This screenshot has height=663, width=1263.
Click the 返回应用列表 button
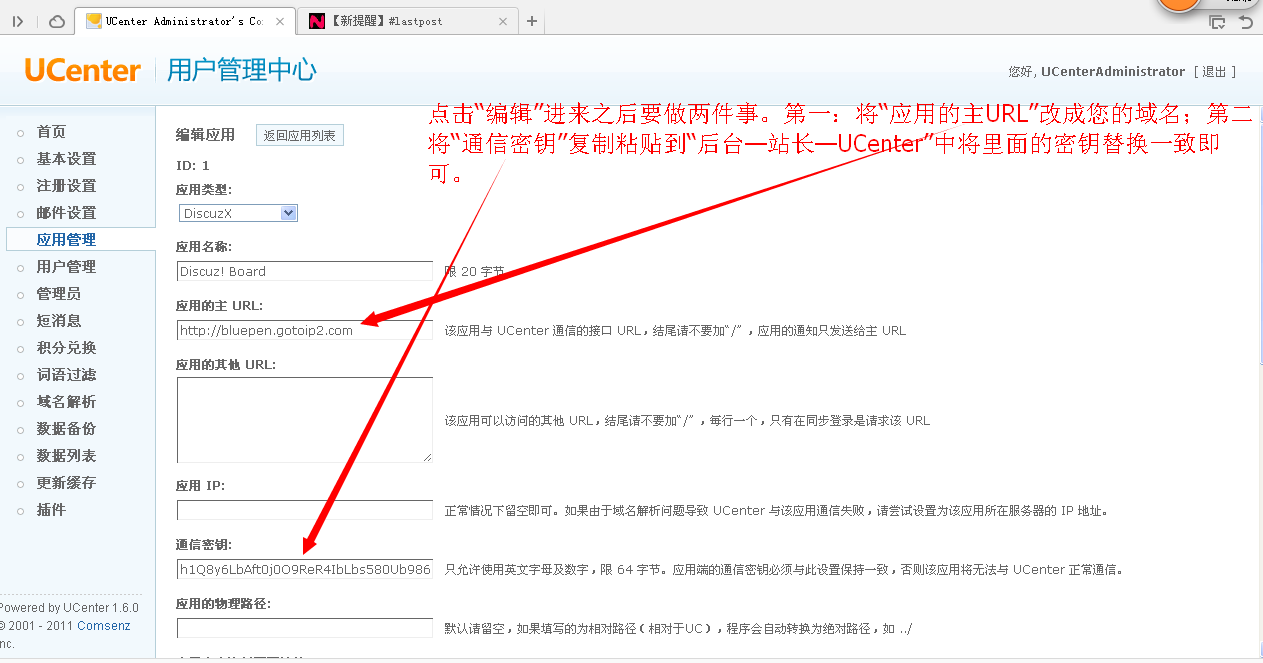coord(300,135)
